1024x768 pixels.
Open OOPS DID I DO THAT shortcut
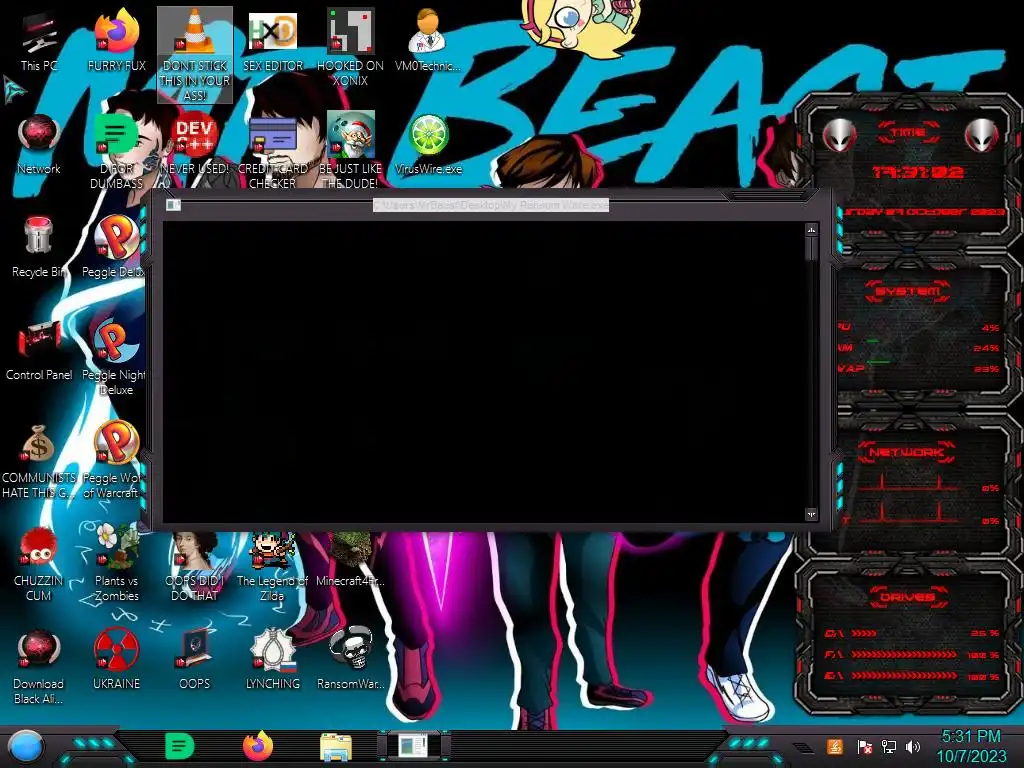pyautogui.click(x=195, y=566)
